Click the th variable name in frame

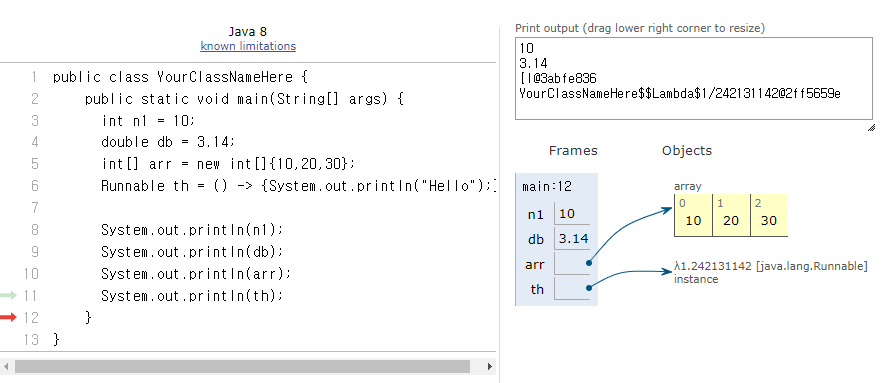coord(537,289)
